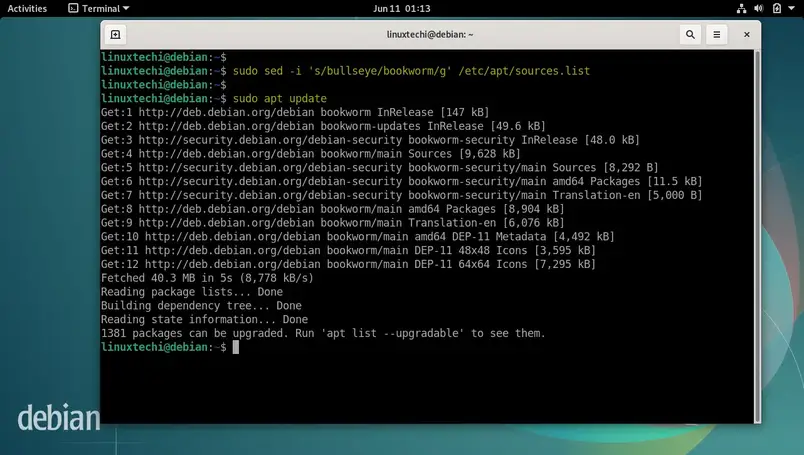Click the terminal cursor at last prompt
804x455 pixels.
(x=236, y=347)
